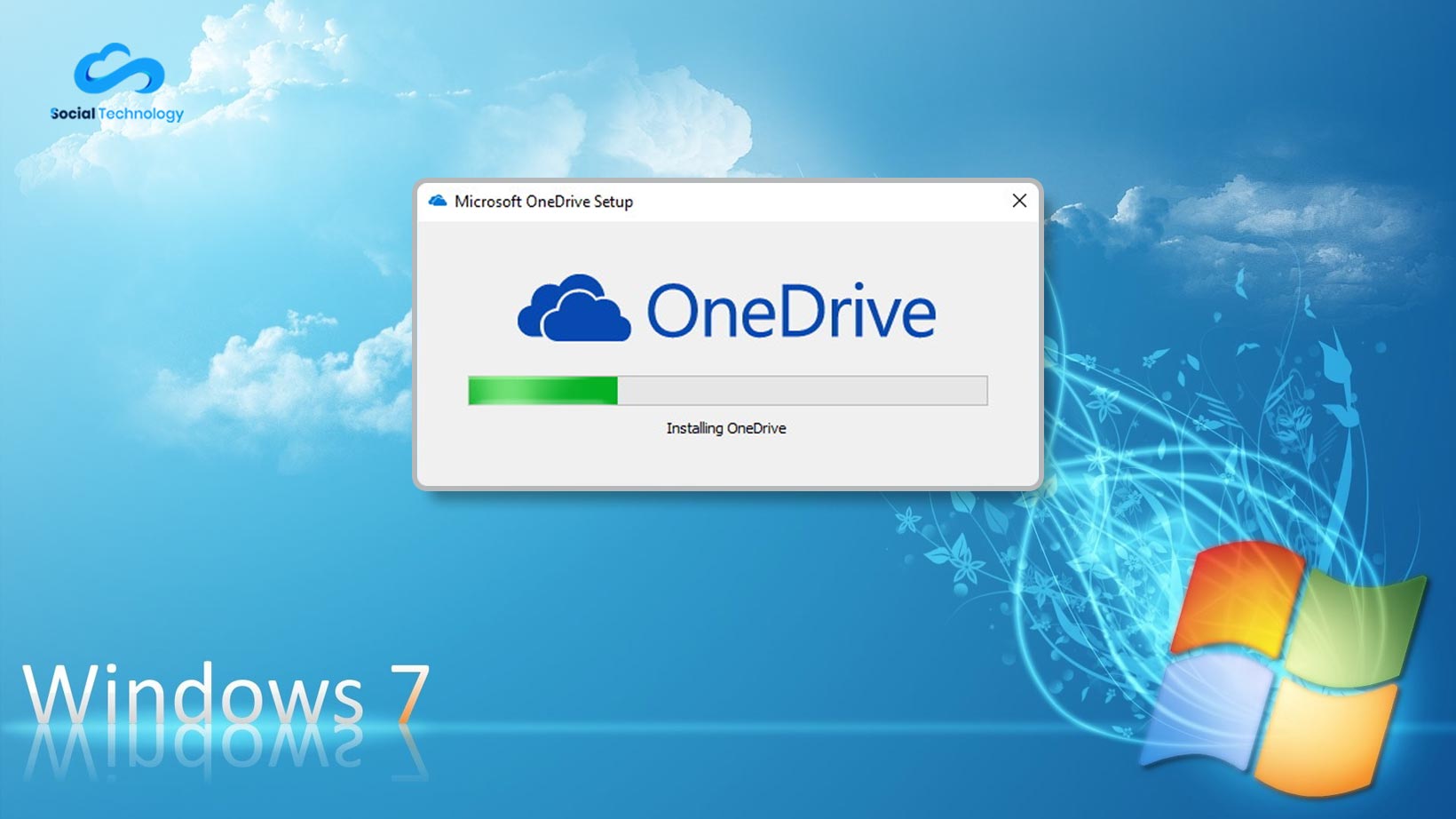Close the Microsoft OneDrive Setup dialog
Image resolution: width=1456 pixels, height=819 pixels.
click(1019, 201)
